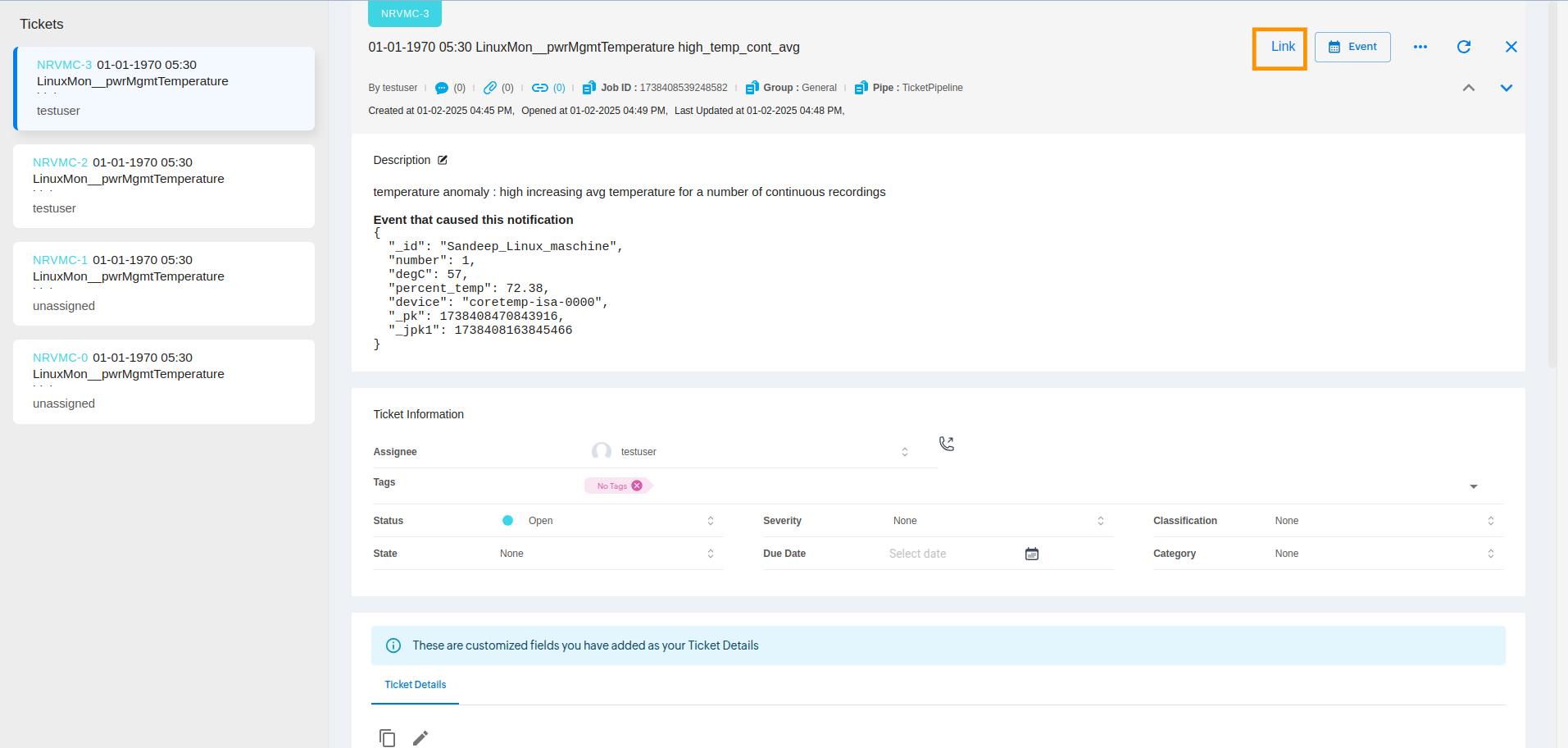This screenshot has height=748, width=1568.
Task: Click the Status open color dot
Action: (507, 521)
